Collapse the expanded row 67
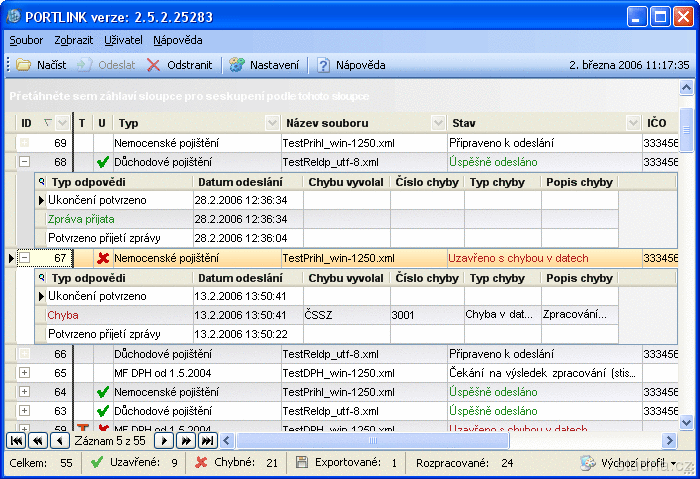700x479 pixels. [x=25, y=258]
